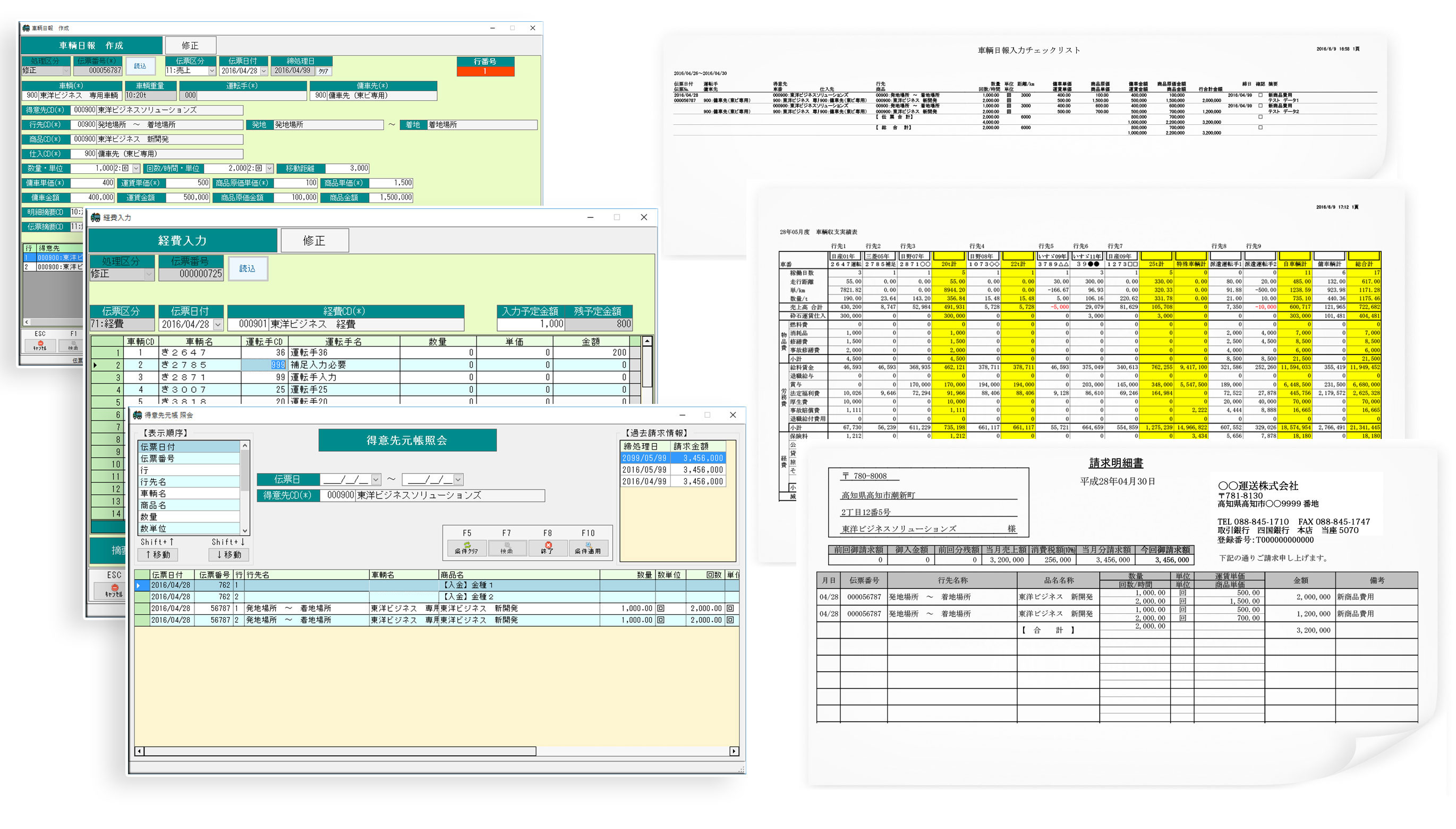Click 運転手CD cell 999 in 経費入力 grid

pos(264,366)
